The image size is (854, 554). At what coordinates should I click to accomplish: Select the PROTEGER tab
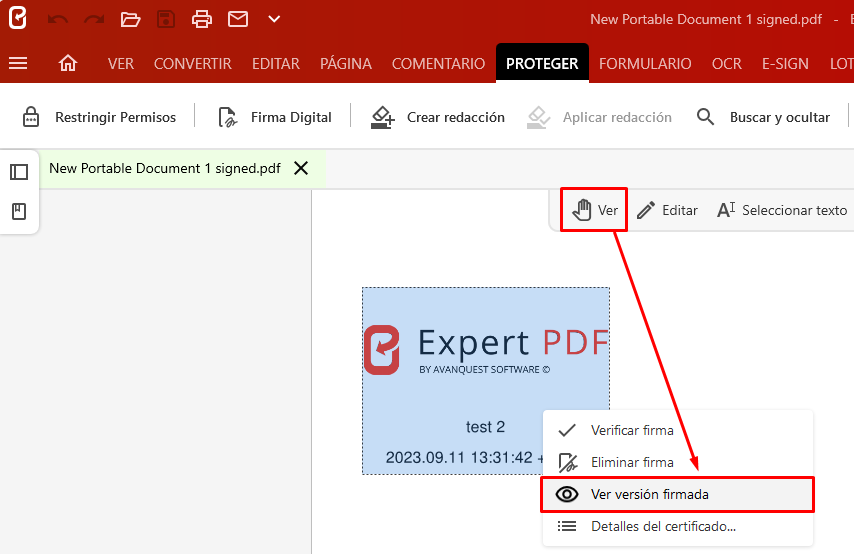[x=542, y=64]
